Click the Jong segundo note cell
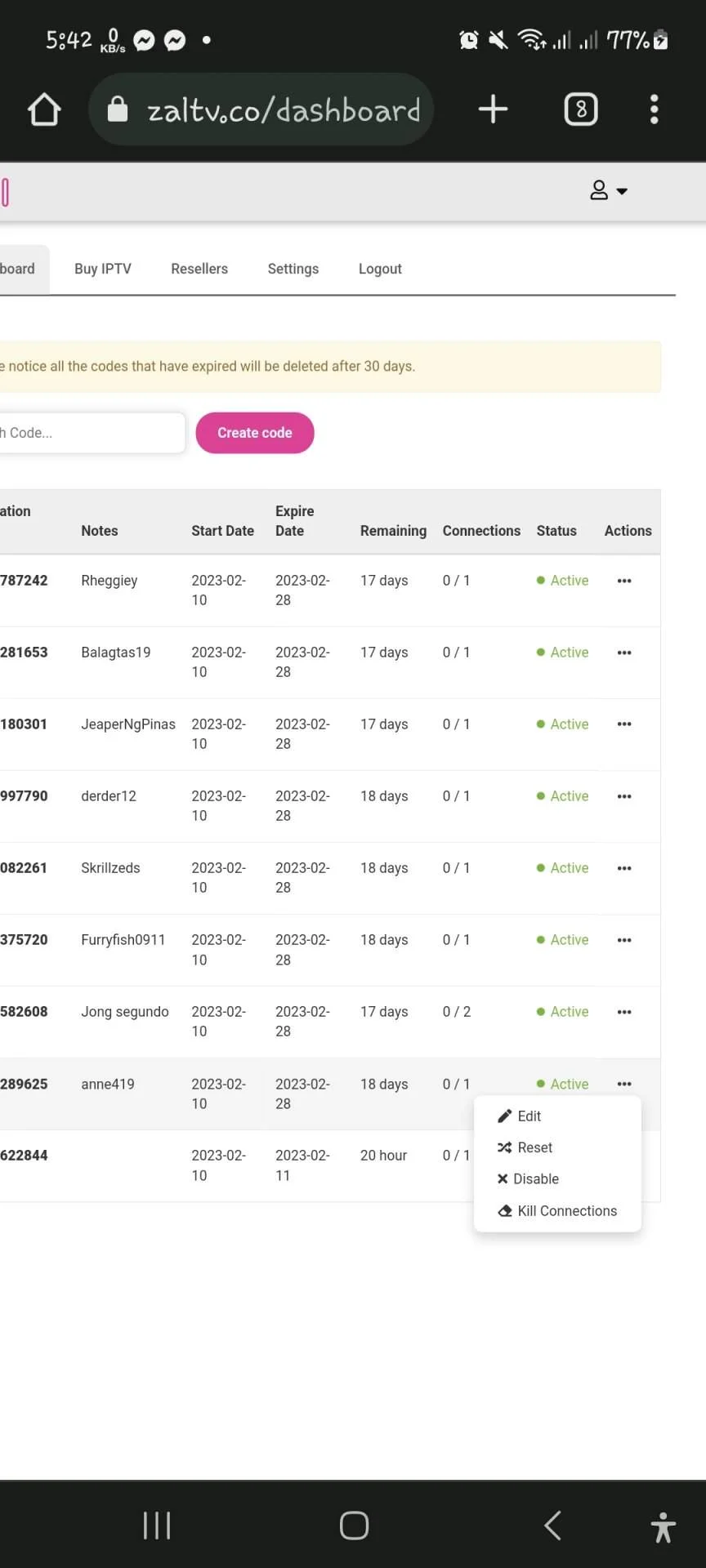Screen dimensions: 706x1568 coord(125,1012)
